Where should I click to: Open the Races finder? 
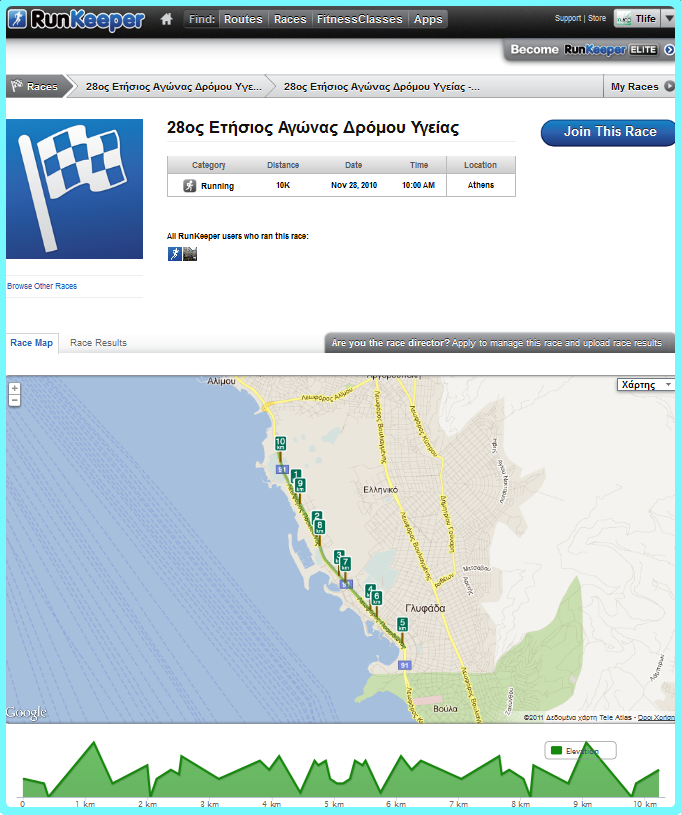[x=290, y=19]
